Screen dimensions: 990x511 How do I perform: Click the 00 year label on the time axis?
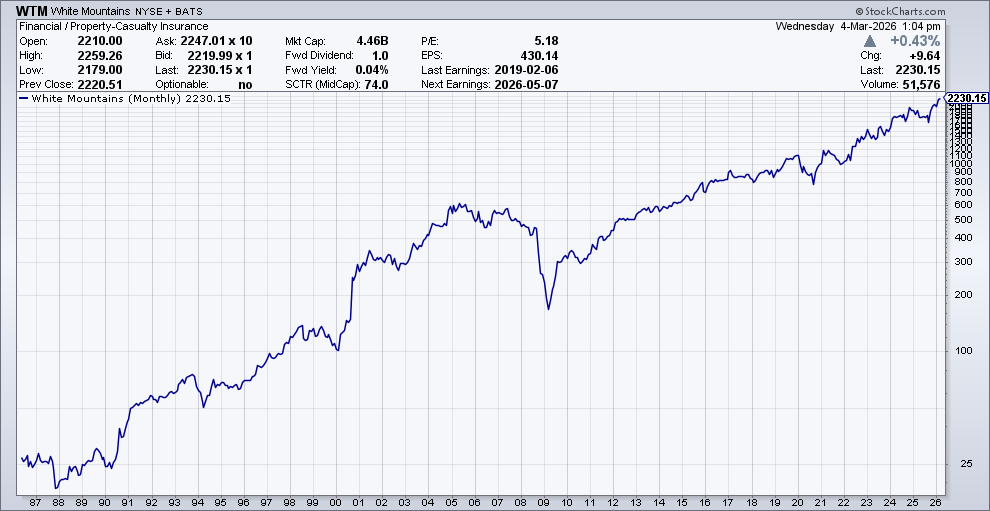click(336, 503)
